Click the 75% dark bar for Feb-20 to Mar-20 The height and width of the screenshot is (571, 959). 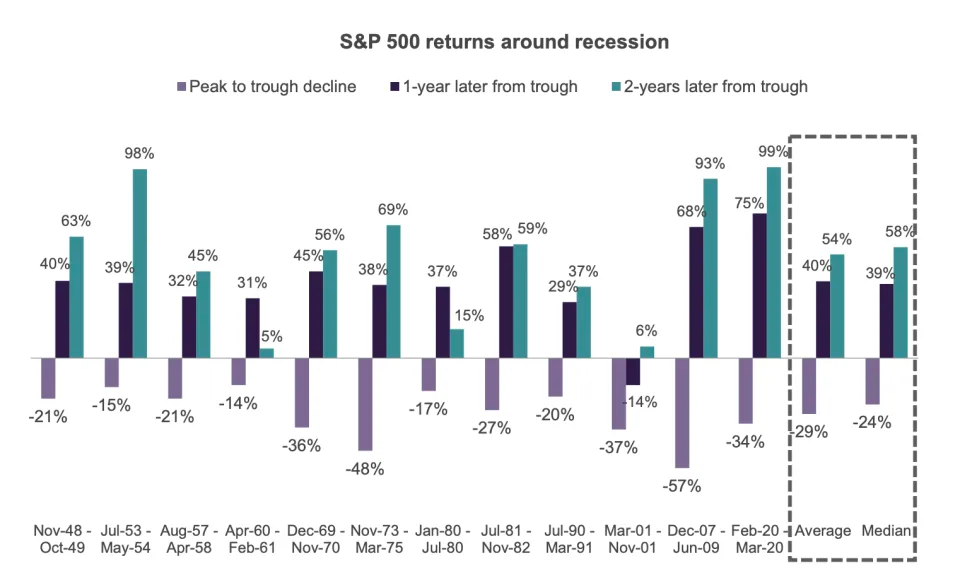click(760, 286)
